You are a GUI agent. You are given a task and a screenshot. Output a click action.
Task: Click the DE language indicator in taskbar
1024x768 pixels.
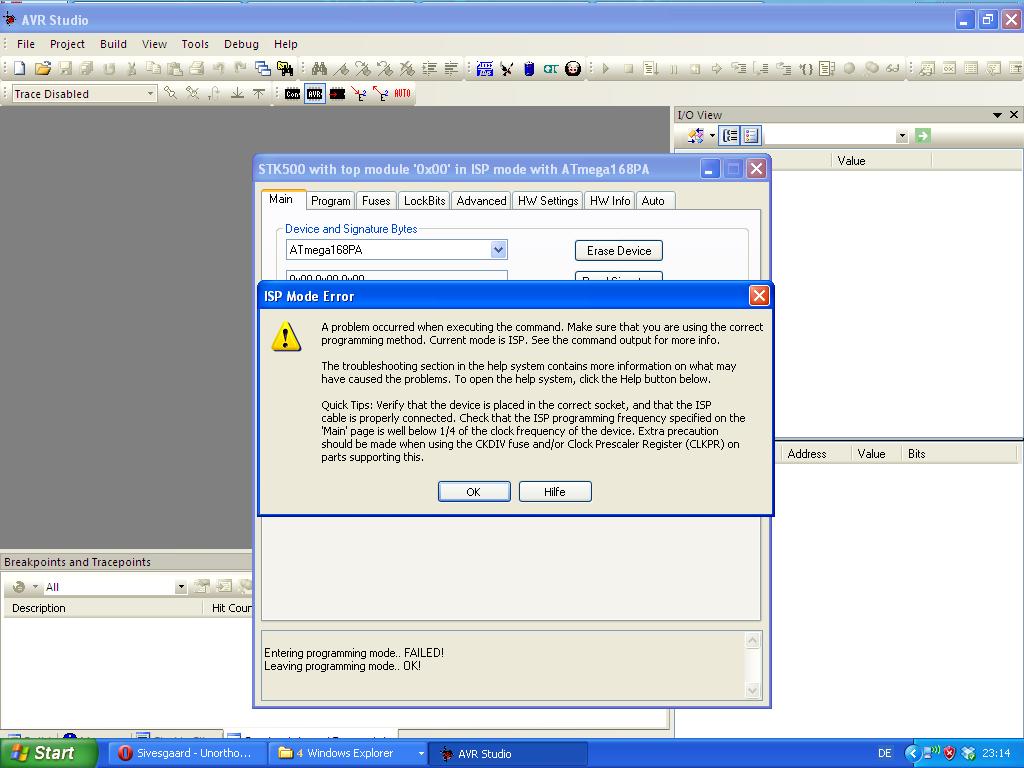point(884,753)
